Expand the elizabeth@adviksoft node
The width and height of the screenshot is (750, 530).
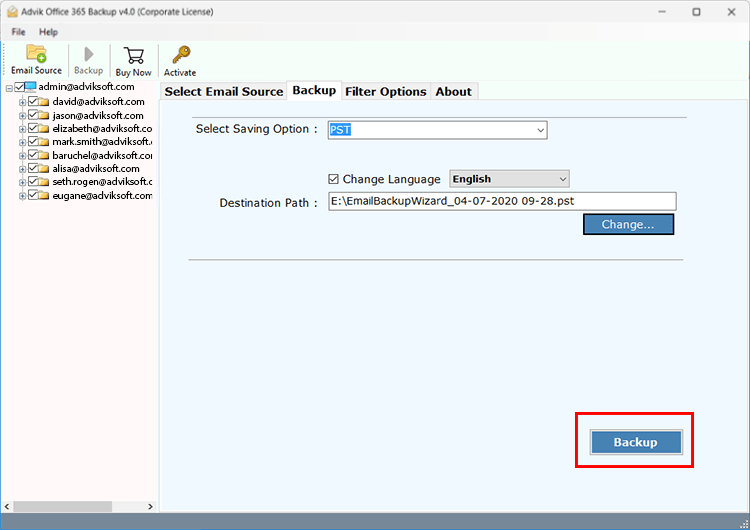click(x=22, y=129)
